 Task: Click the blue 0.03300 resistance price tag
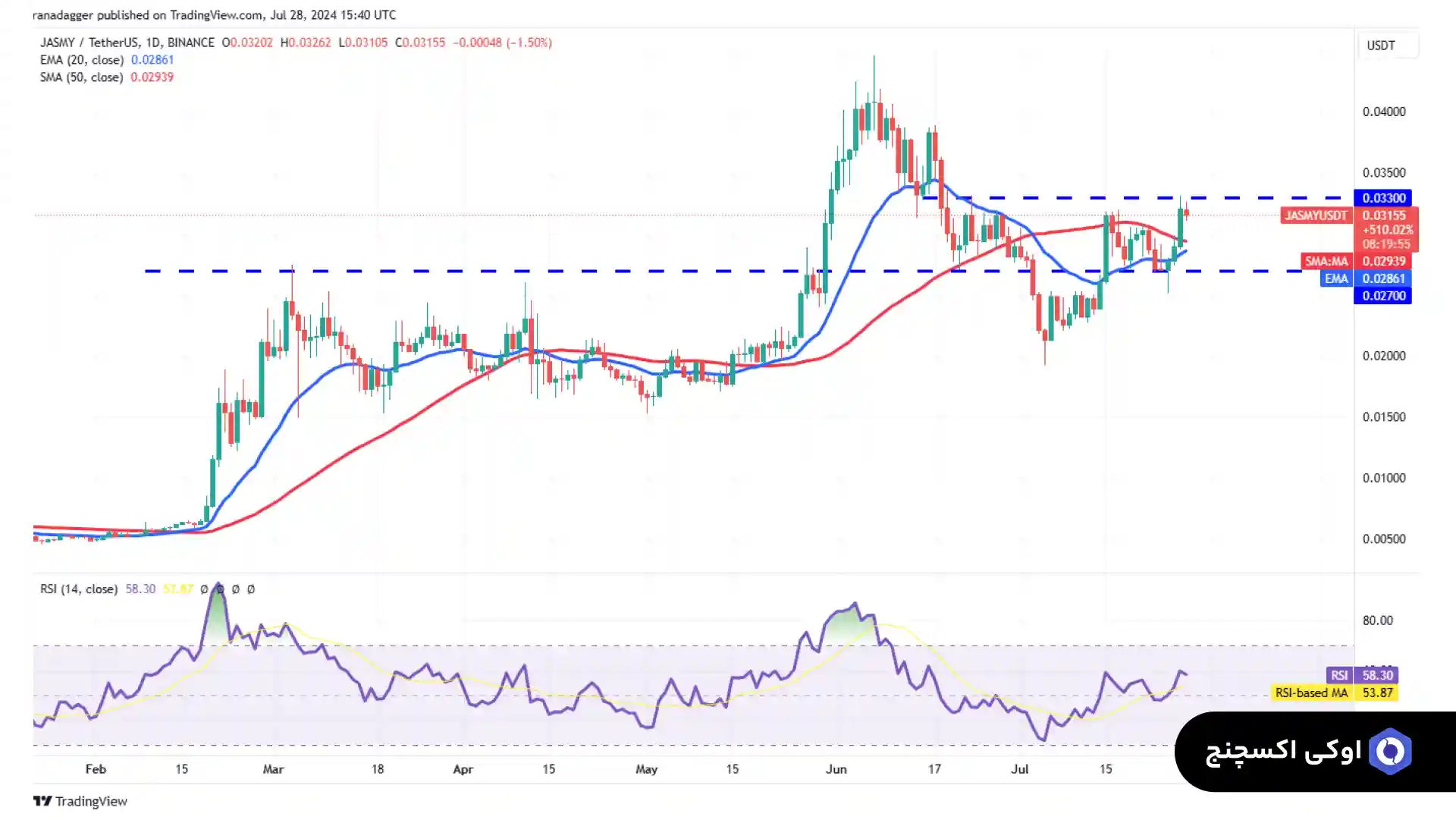(x=1383, y=198)
